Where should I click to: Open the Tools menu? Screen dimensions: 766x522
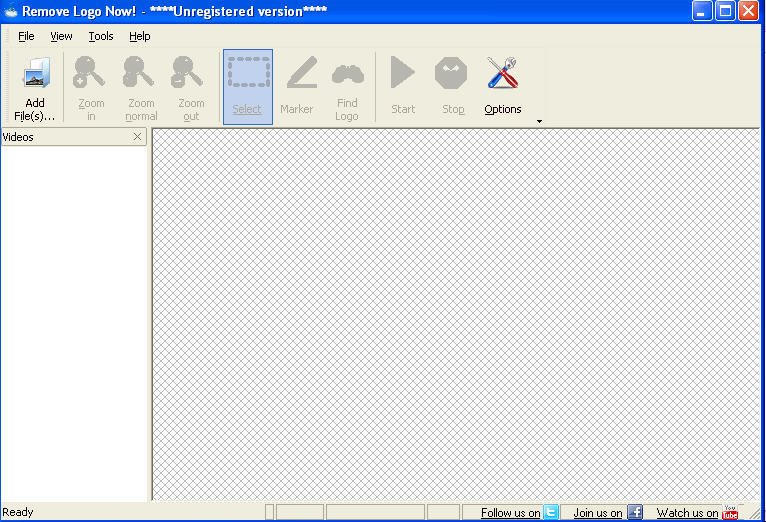(x=101, y=36)
